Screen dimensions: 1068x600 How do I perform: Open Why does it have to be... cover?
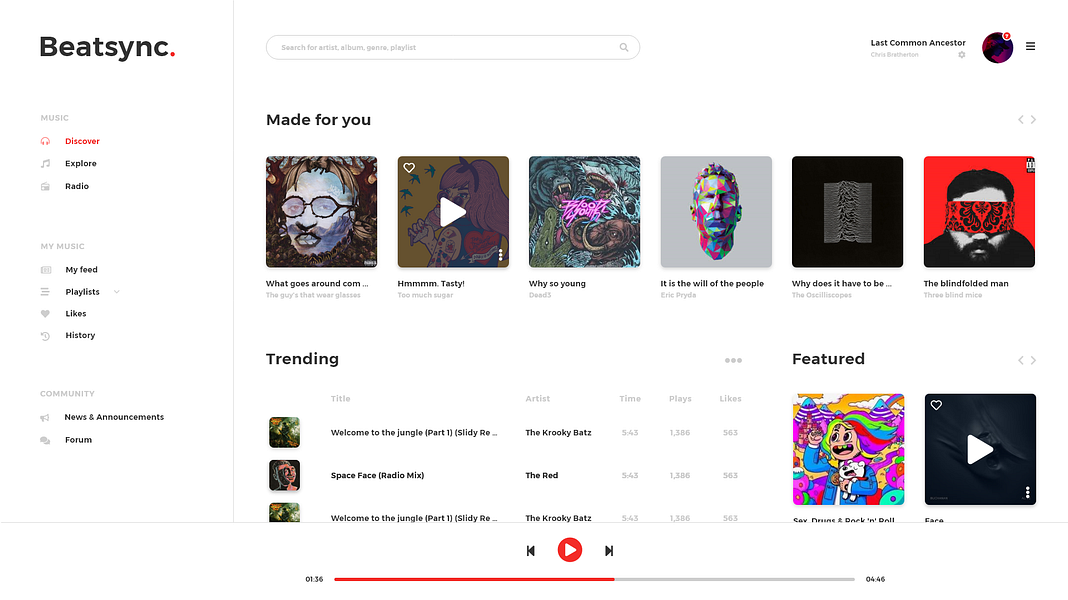click(x=847, y=212)
